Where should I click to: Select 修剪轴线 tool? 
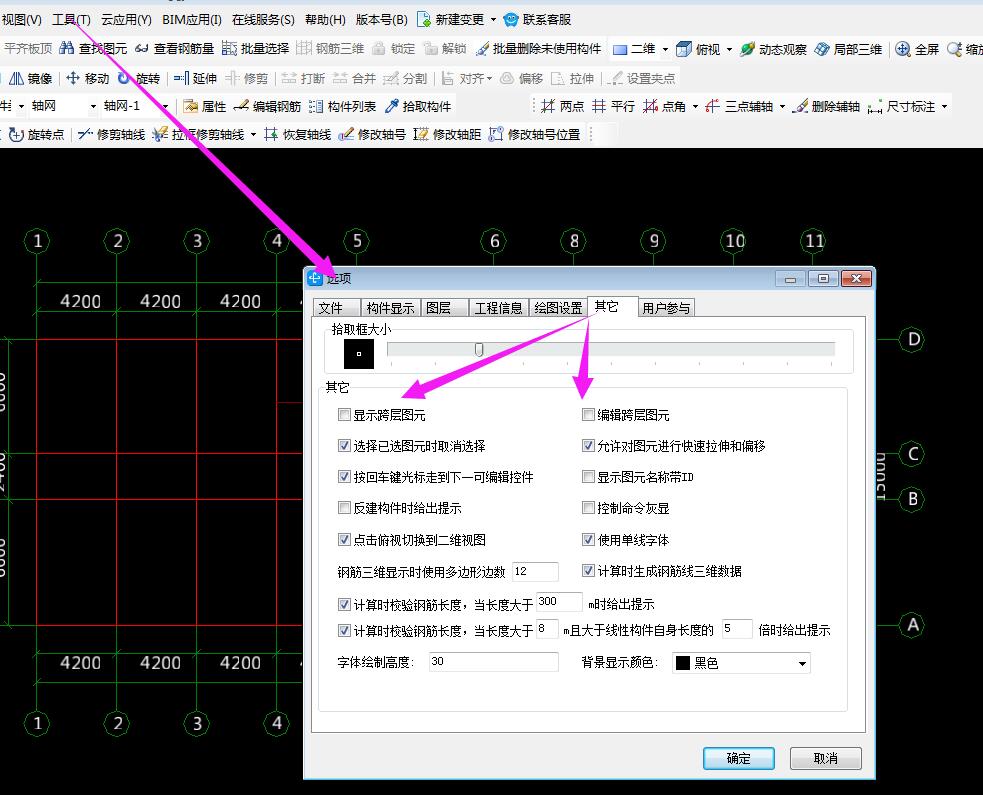(112, 134)
